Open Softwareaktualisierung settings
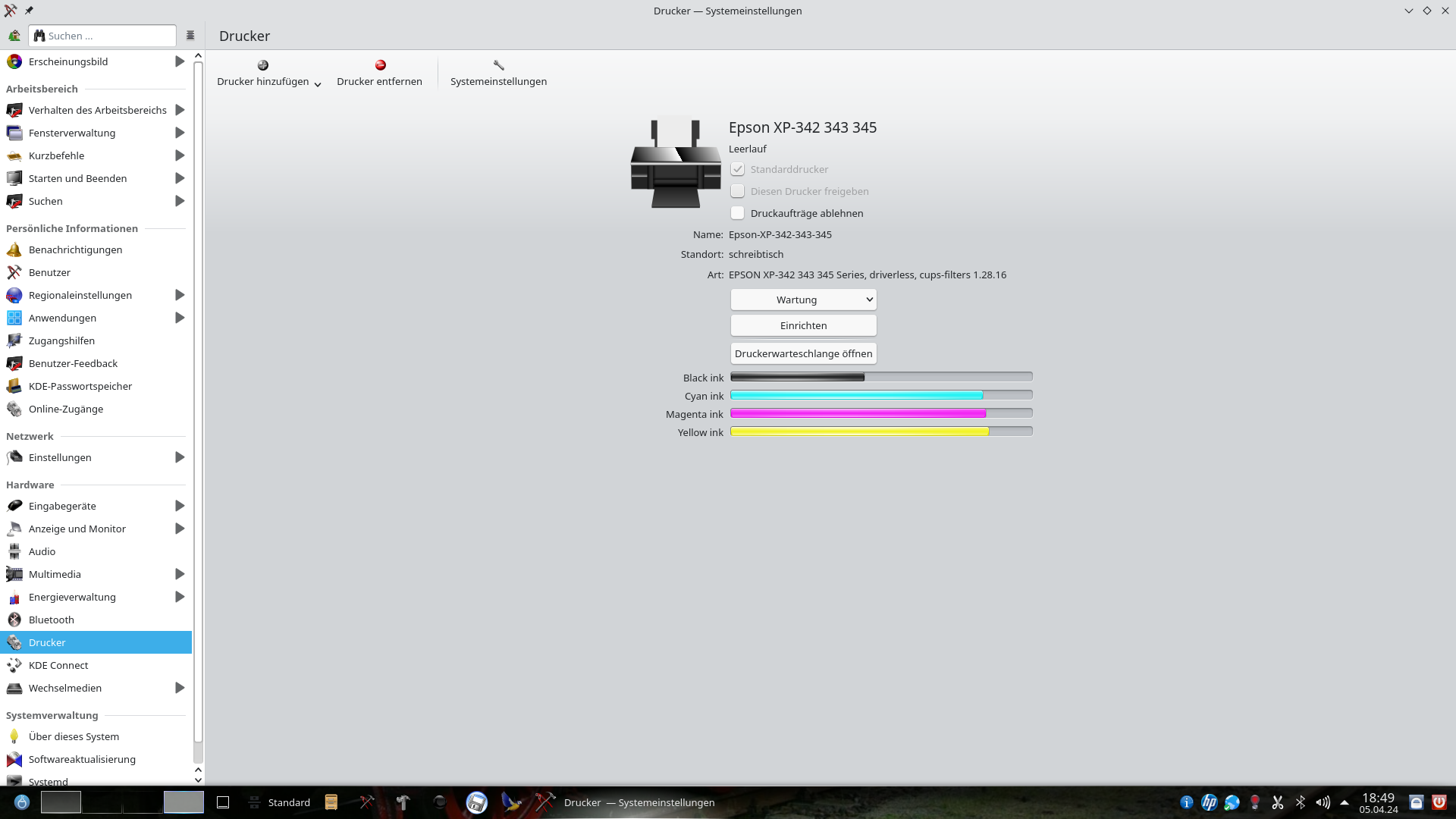 click(96, 759)
